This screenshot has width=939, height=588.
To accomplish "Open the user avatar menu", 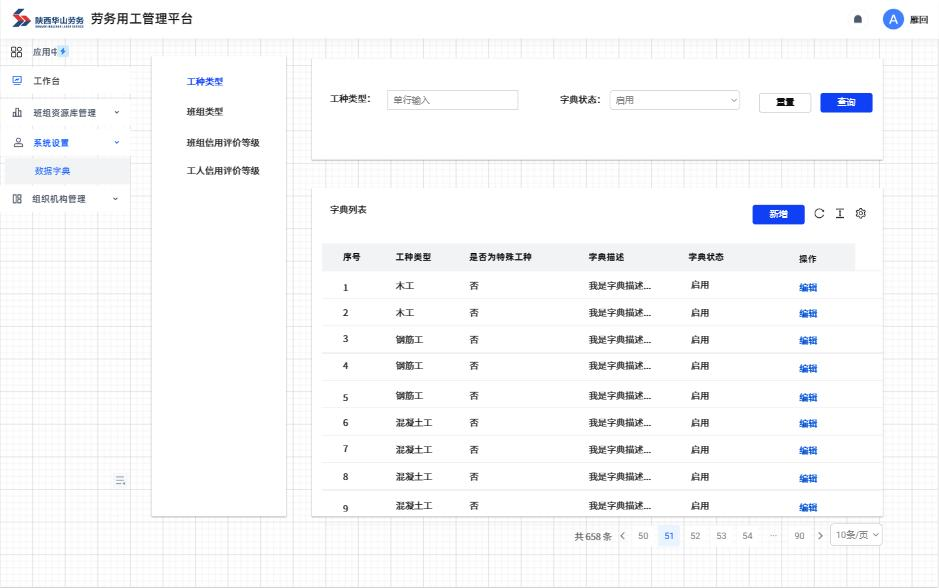I will (x=893, y=19).
